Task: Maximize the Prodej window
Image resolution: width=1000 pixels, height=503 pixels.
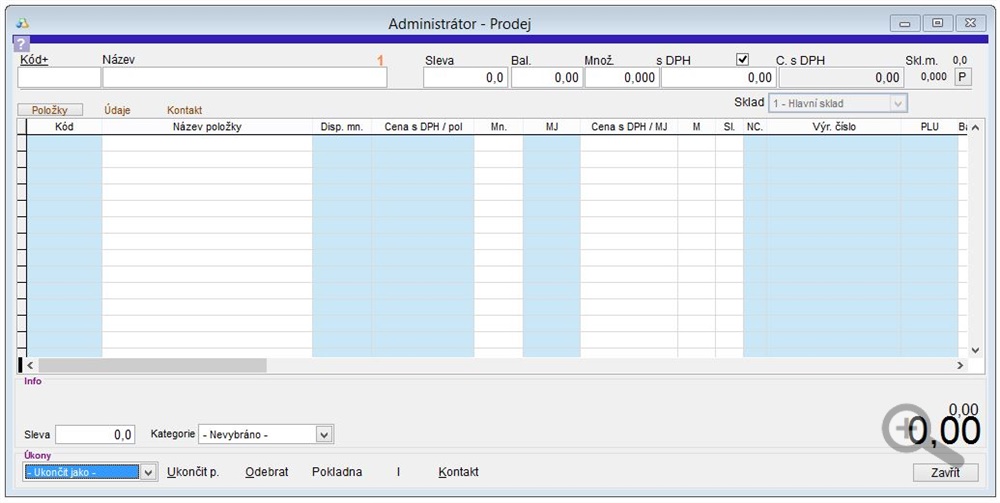Action: [938, 24]
